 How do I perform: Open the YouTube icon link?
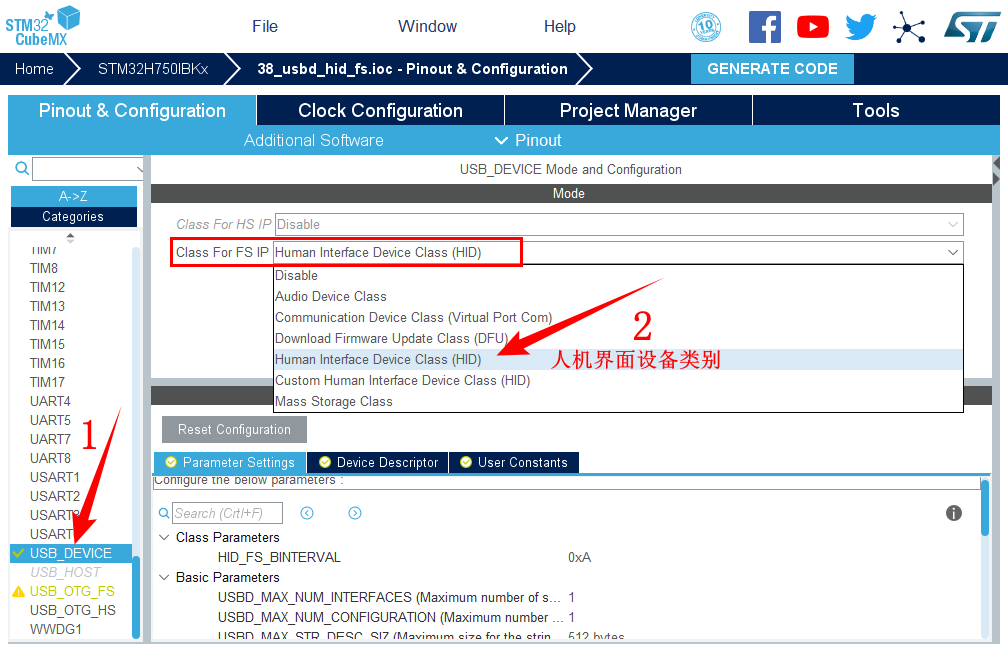812,27
